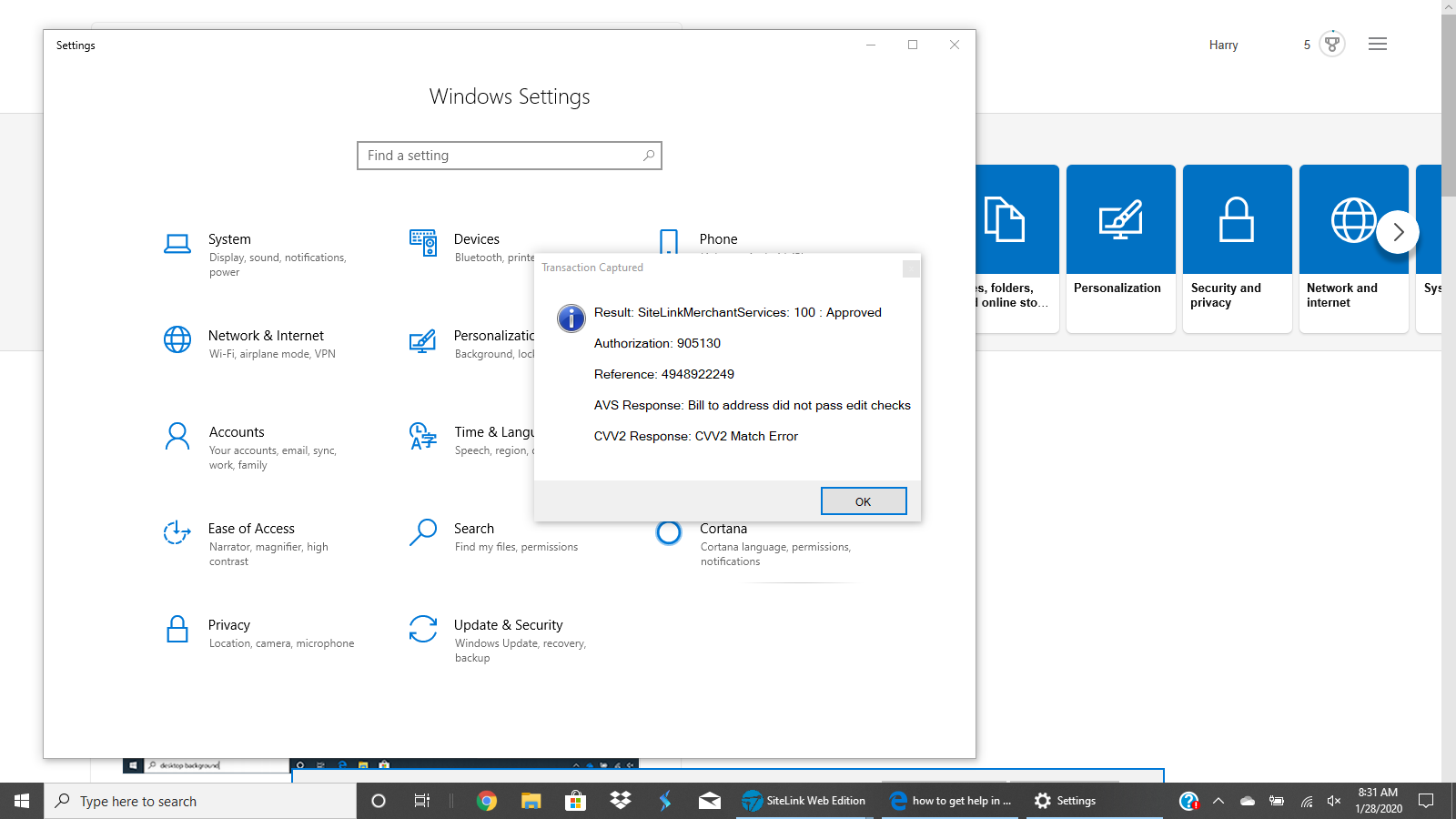
Task: Open the Search magnifier settings icon
Action: [423, 532]
